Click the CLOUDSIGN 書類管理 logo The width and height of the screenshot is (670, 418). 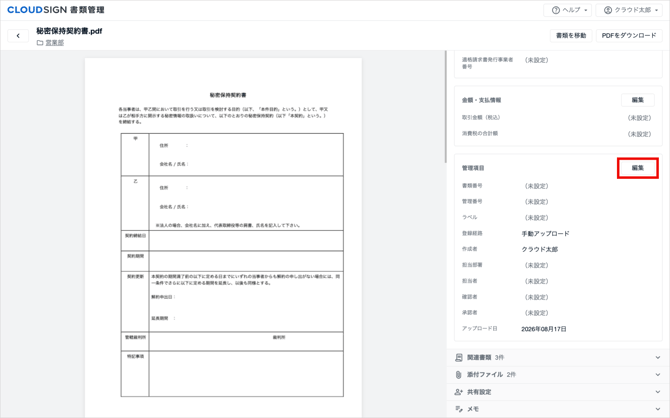56,10
